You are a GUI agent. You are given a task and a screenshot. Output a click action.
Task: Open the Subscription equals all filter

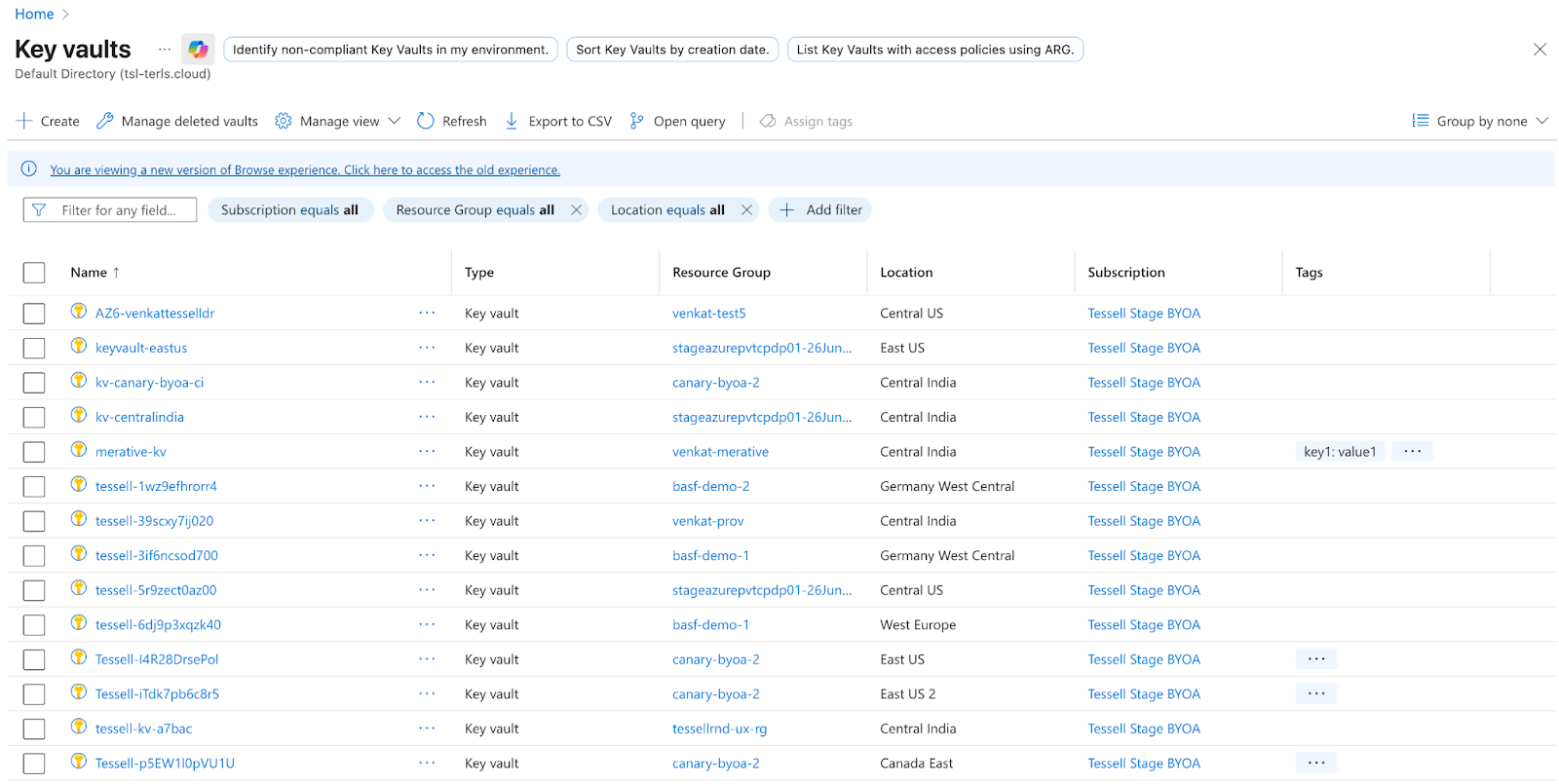[289, 210]
